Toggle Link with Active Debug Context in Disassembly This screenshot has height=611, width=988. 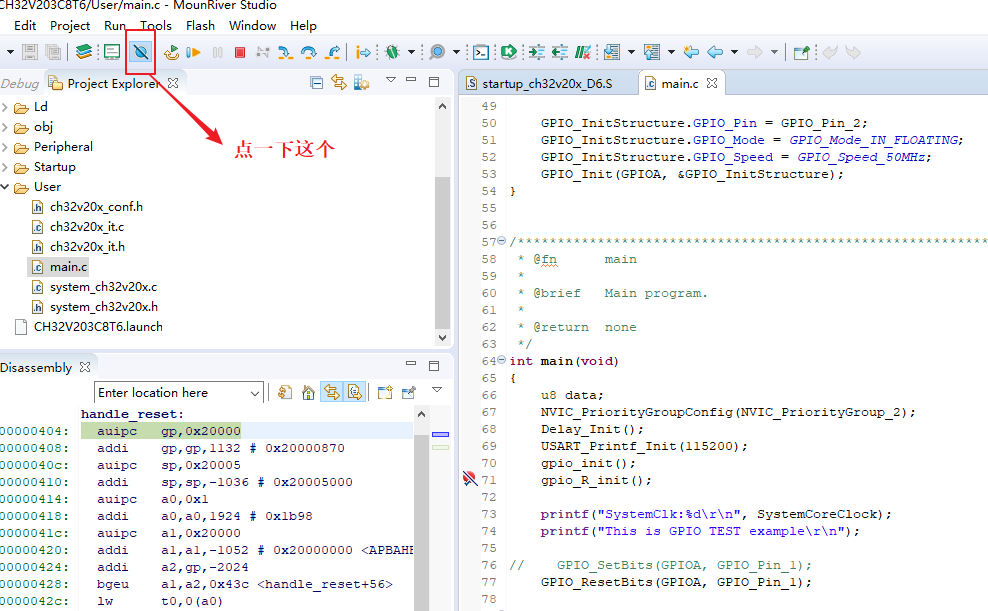pyautogui.click(x=331, y=393)
